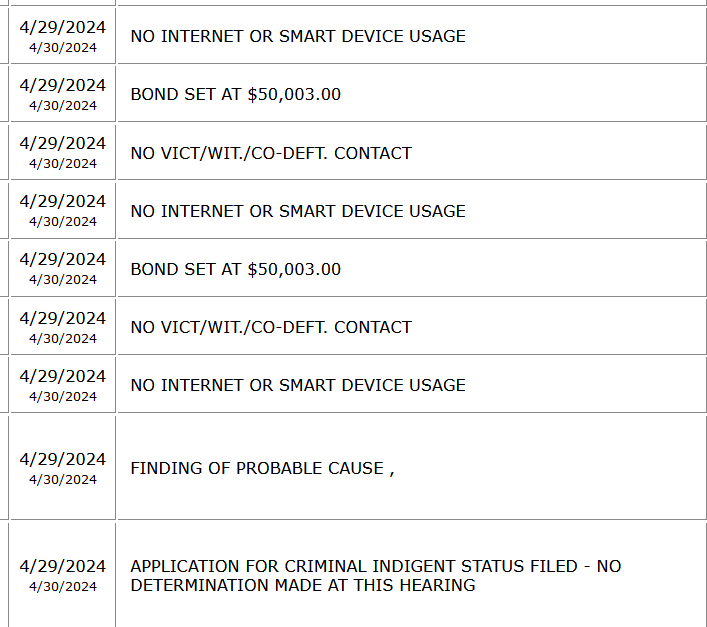707x627 pixels.
Task: Select 4/29/2024 date beside the INDIGENT STATUS application
Action: [62, 566]
